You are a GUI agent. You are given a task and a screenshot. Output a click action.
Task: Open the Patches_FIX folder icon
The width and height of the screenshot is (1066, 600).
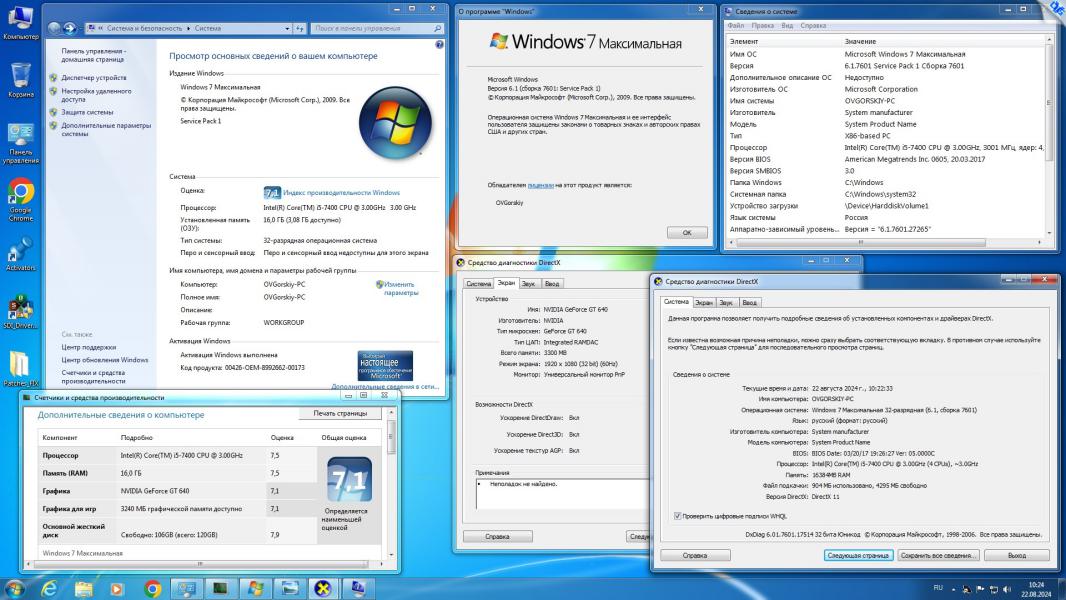pos(20,366)
